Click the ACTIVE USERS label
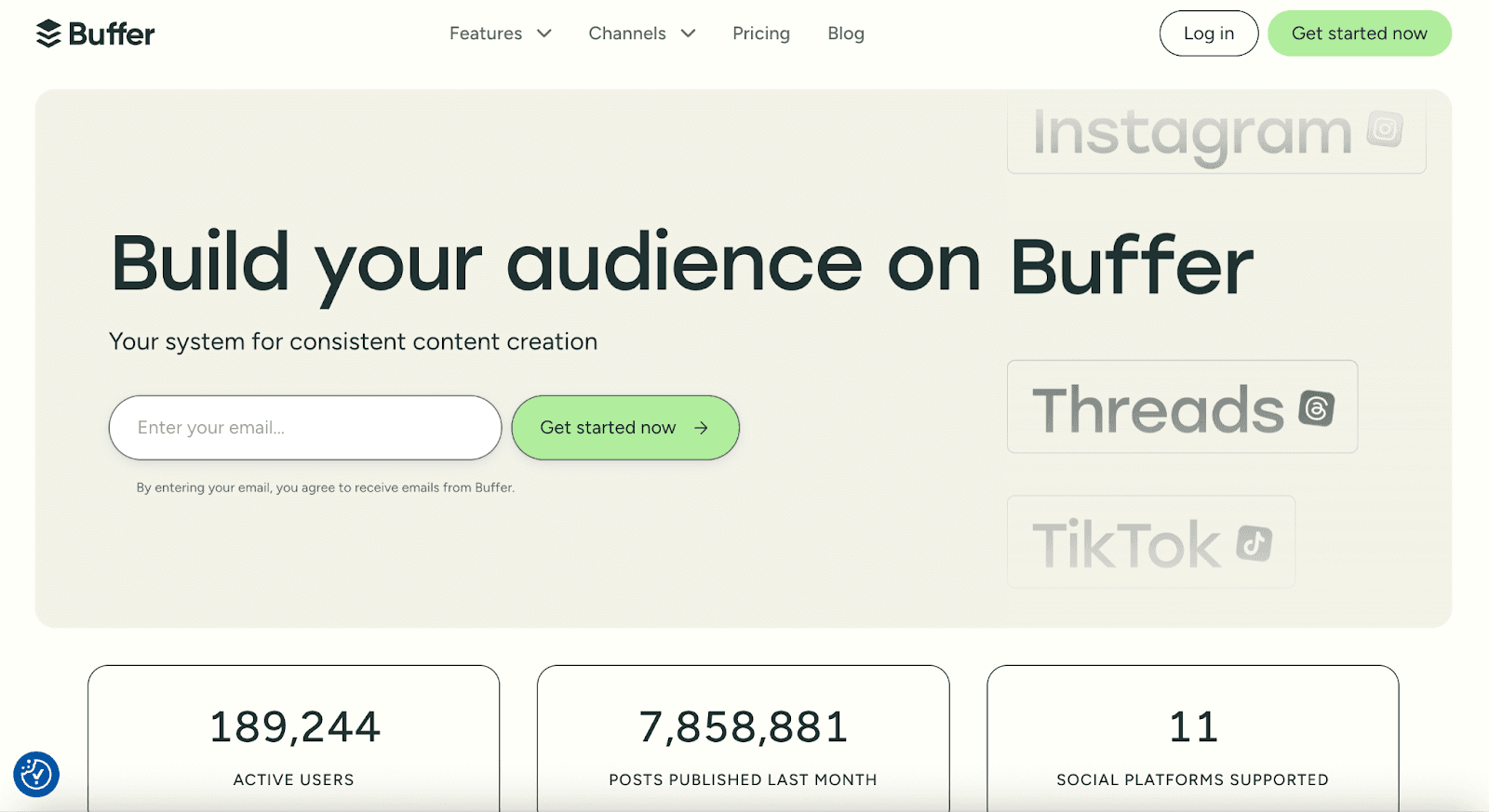This screenshot has width=1489, height=812. (x=294, y=779)
